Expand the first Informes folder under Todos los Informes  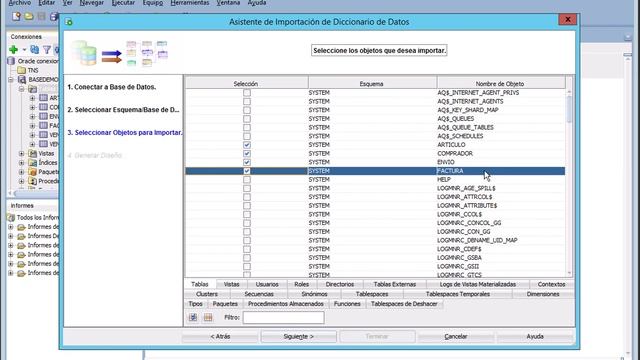[11, 227]
